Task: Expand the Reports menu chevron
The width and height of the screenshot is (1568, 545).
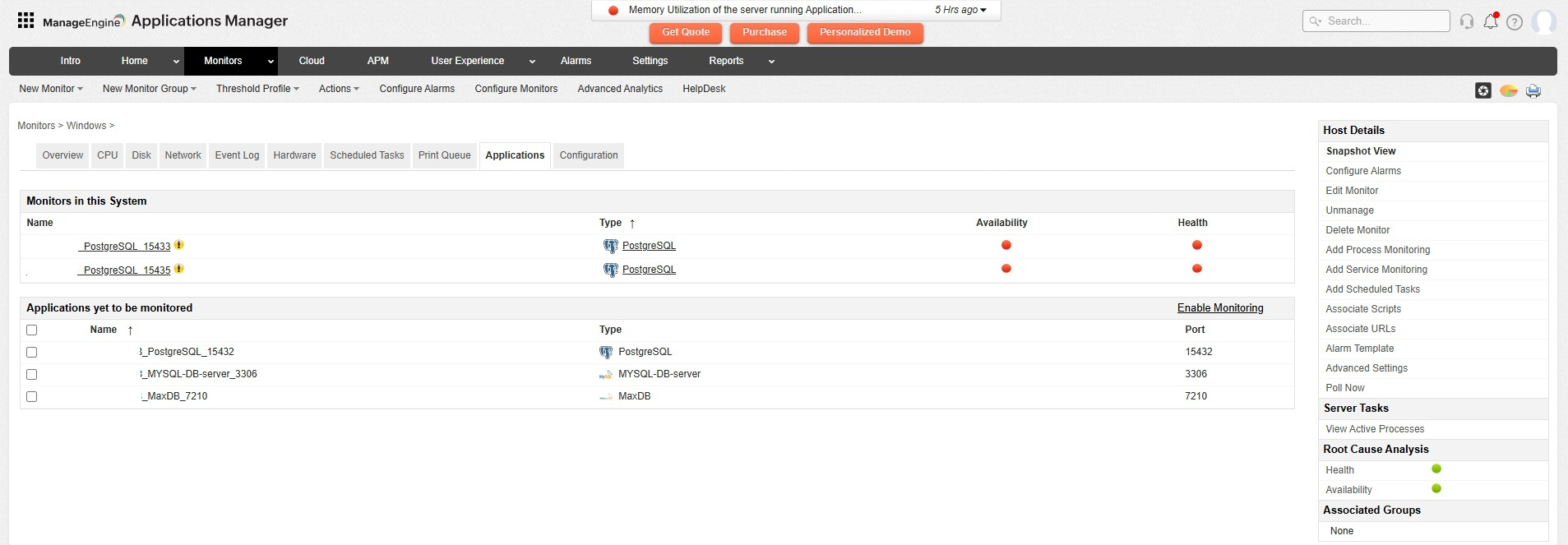Action: tap(771, 62)
